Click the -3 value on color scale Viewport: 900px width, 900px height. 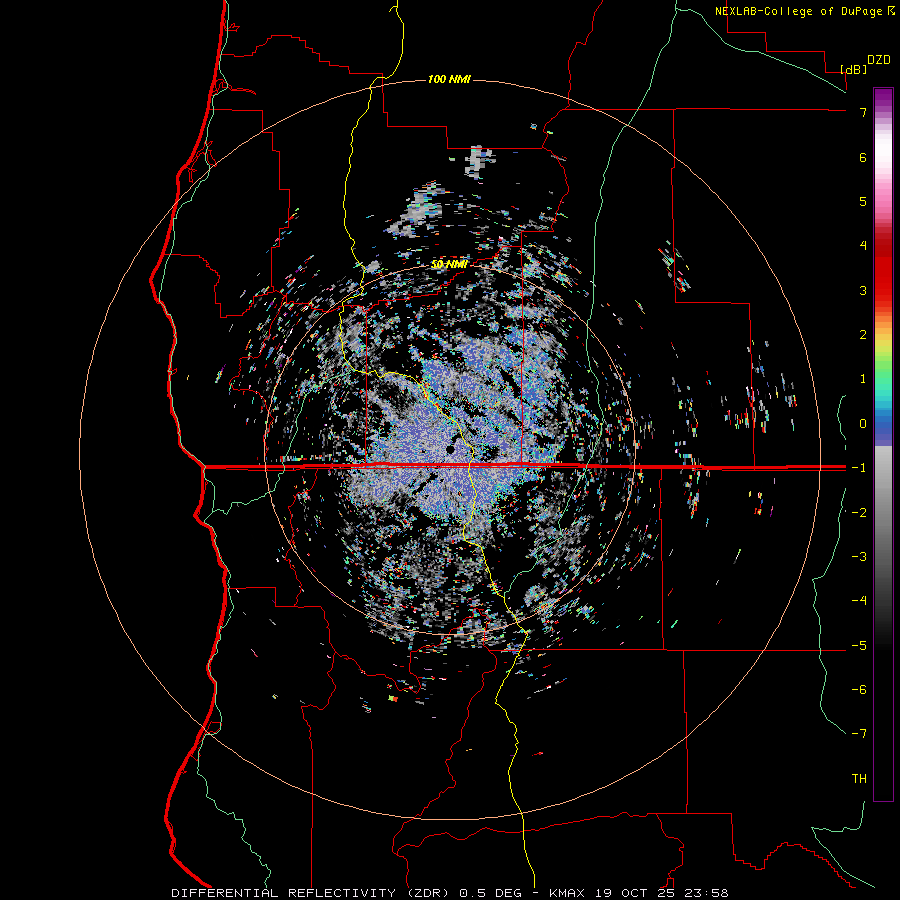pyautogui.click(x=859, y=556)
